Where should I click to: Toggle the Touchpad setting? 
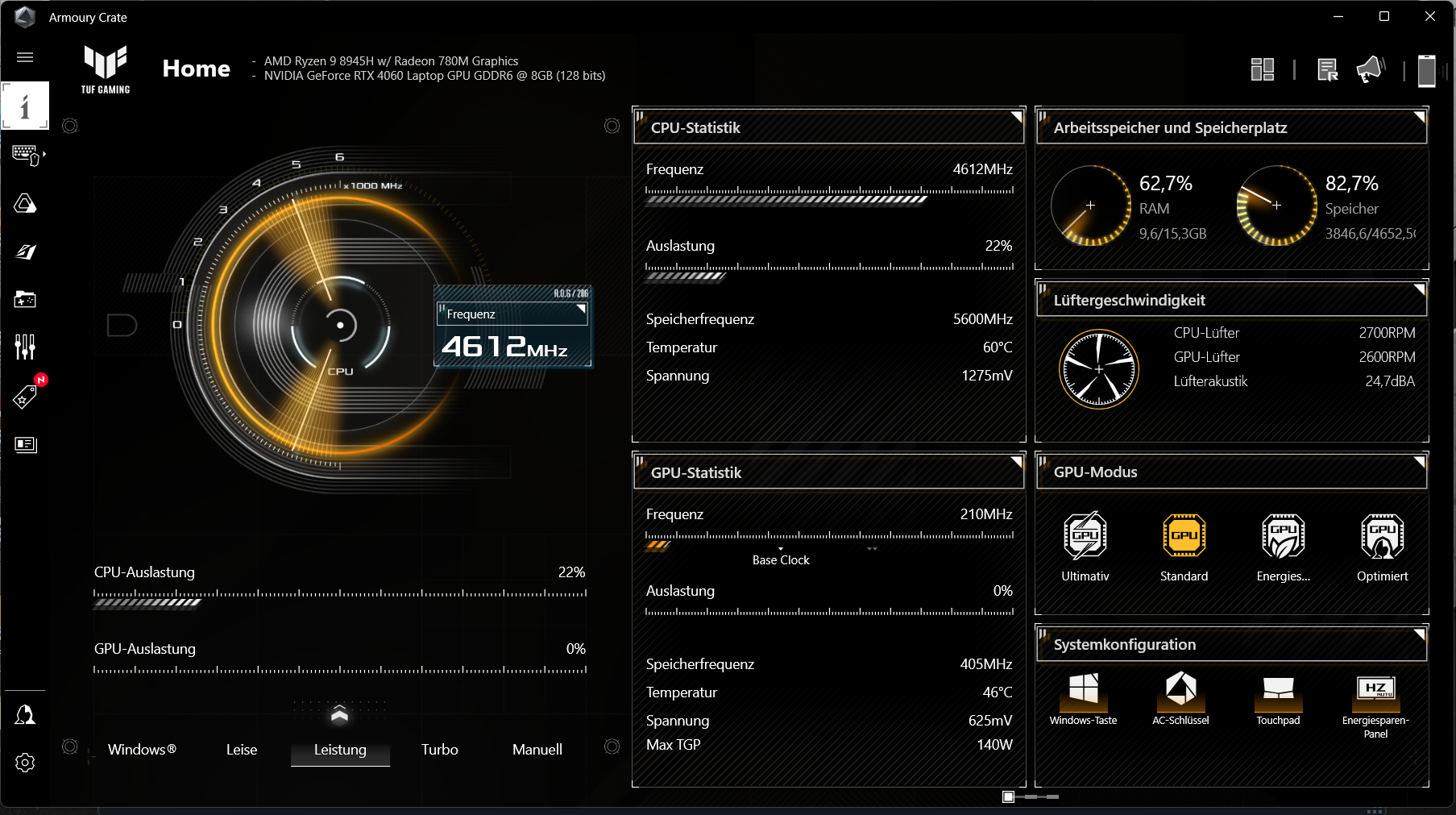[1278, 699]
